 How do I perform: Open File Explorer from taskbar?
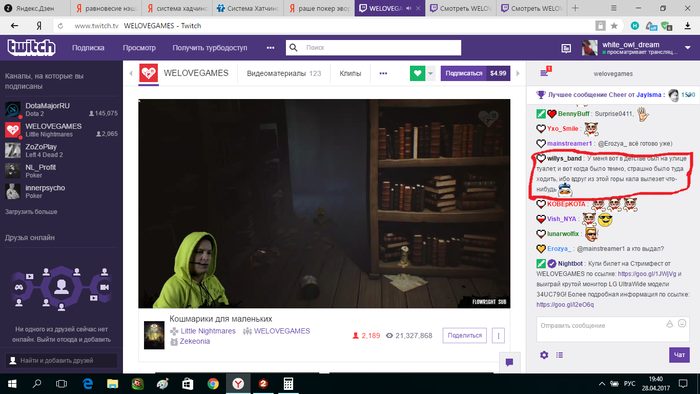(112, 383)
